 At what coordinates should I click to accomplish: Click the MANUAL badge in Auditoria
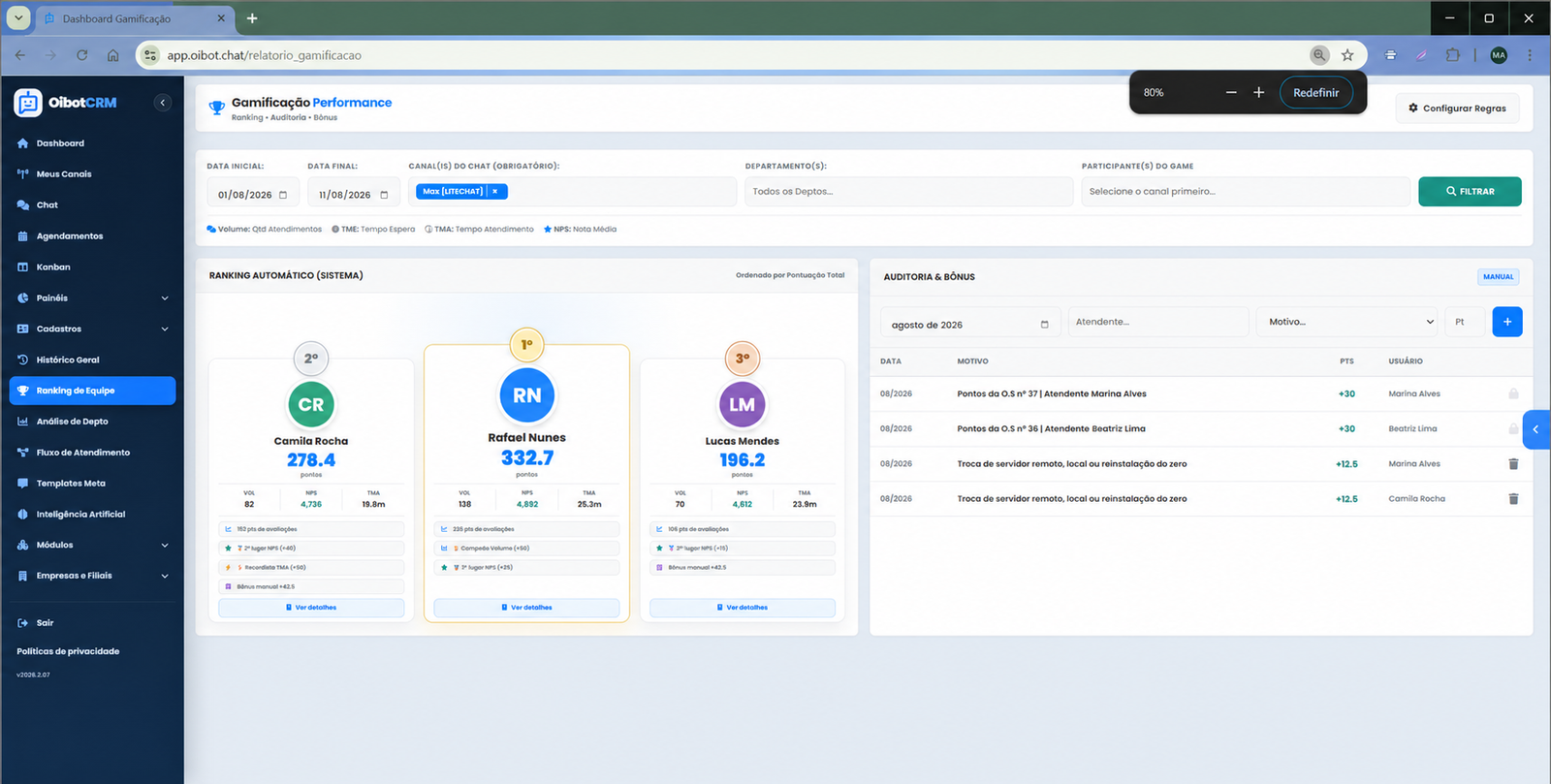[x=1498, y=277]
